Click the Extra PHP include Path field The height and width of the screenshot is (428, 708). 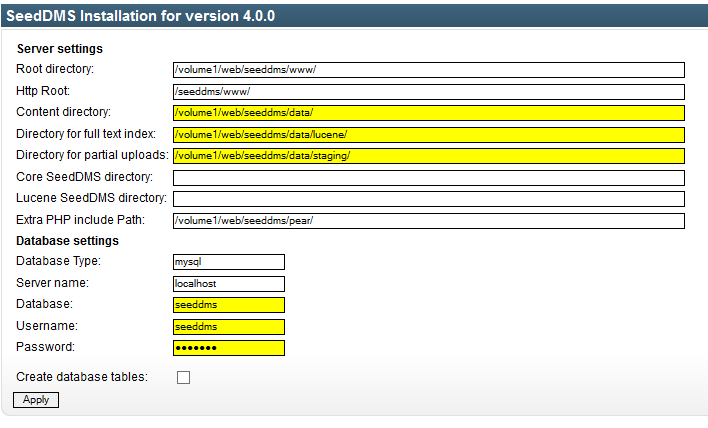428,221
